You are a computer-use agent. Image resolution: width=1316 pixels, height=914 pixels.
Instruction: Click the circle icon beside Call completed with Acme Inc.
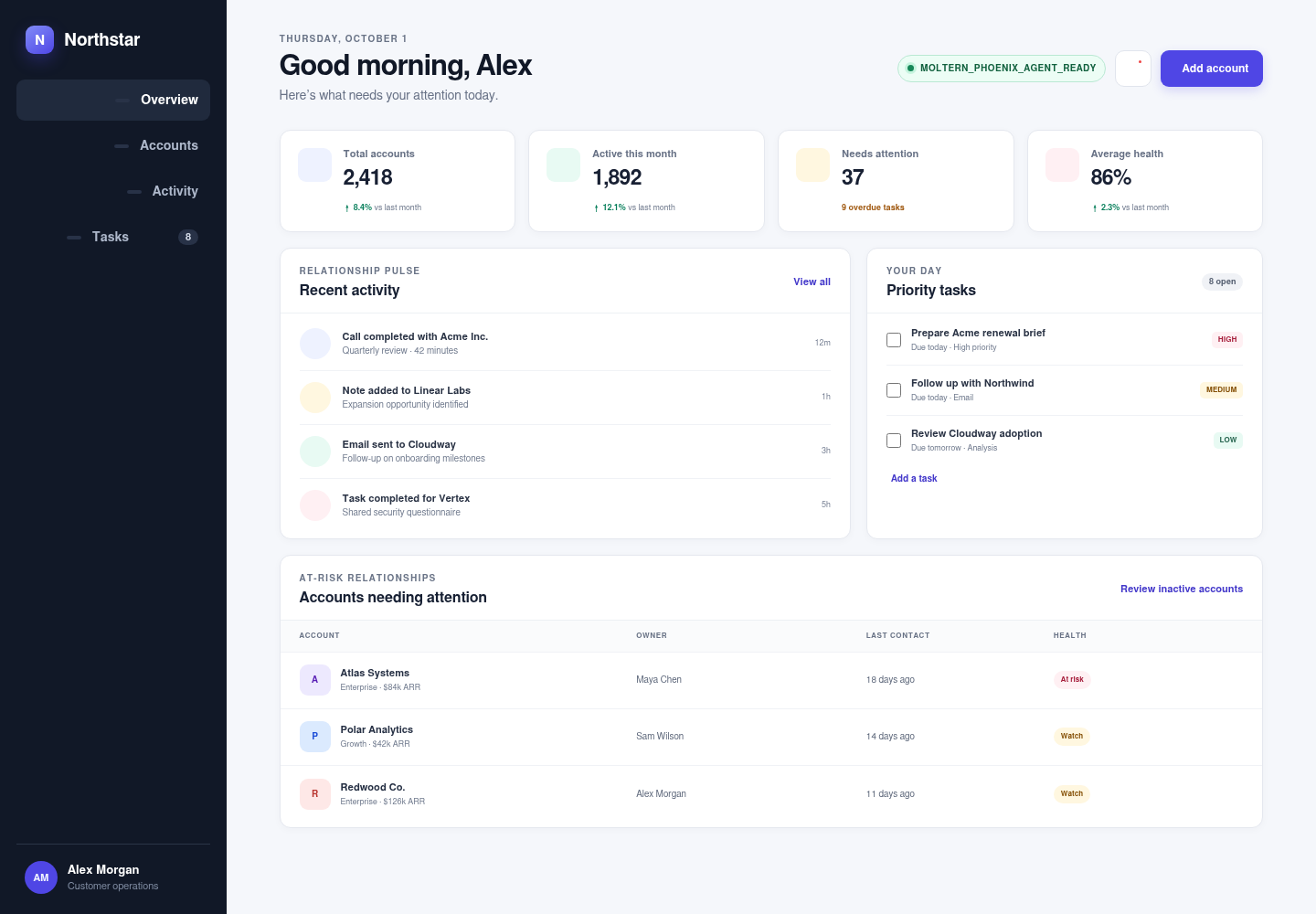point(315,344)
